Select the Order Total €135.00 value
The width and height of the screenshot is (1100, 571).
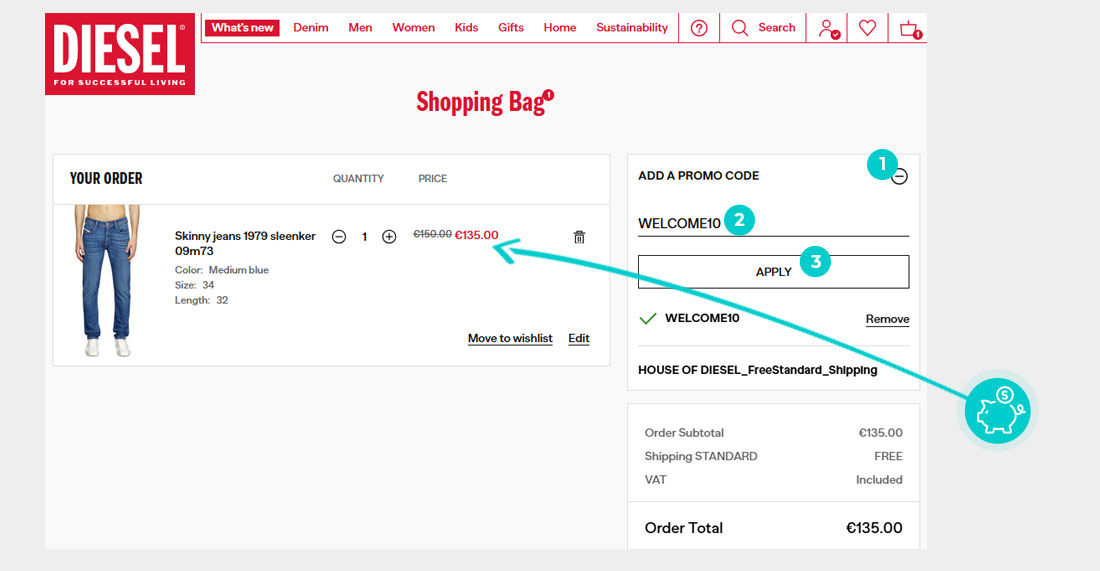tap(874, 528)
